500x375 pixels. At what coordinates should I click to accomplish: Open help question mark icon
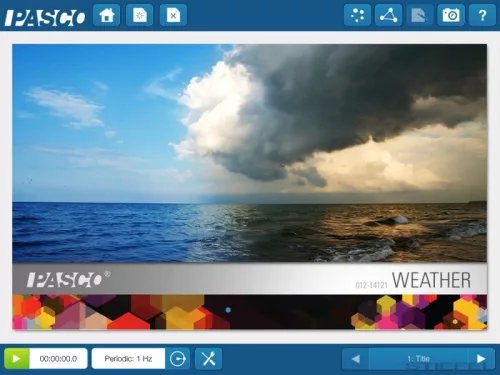pos(482,15)
